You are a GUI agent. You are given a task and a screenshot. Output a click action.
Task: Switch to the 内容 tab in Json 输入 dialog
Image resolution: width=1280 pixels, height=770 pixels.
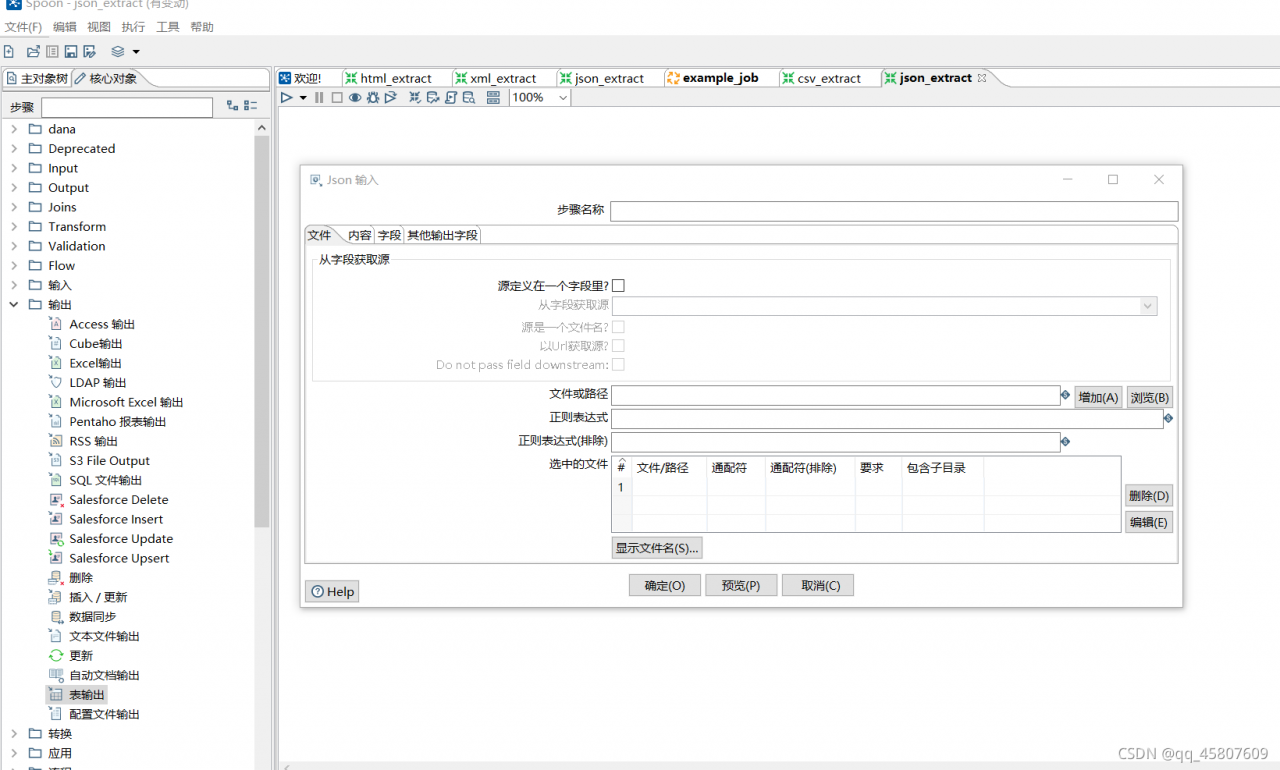point(360,235)
